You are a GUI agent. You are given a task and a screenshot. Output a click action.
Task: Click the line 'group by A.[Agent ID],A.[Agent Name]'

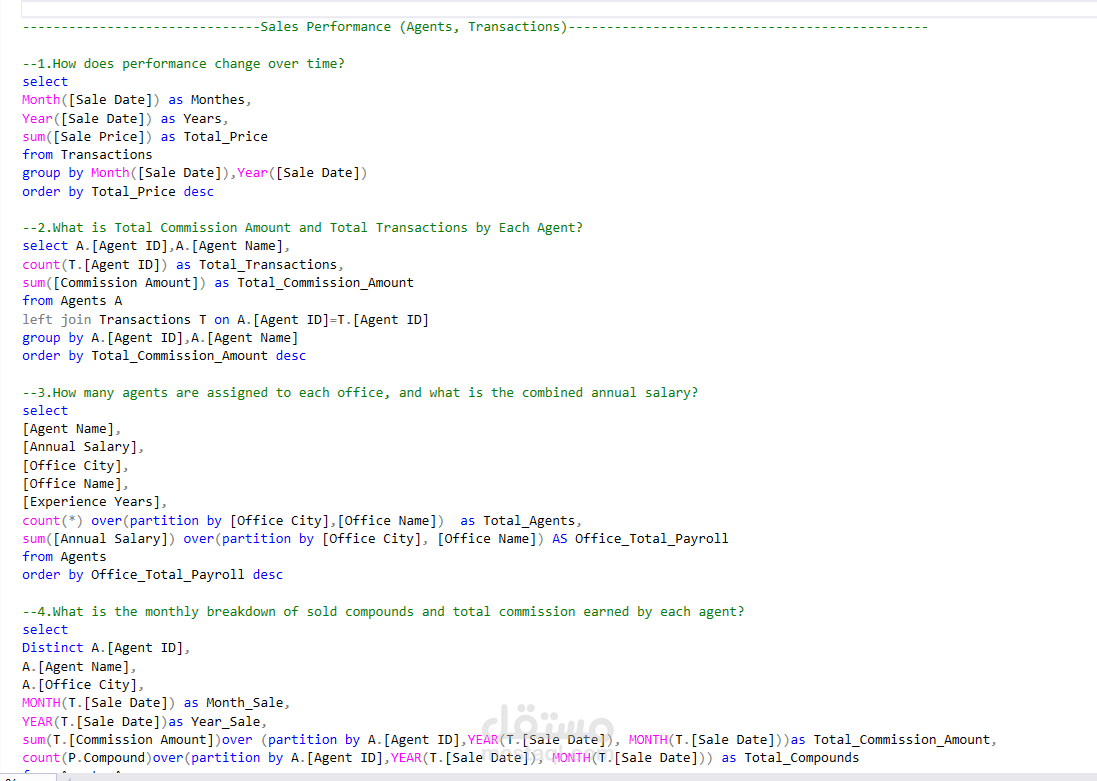click(x=160, y=338)
